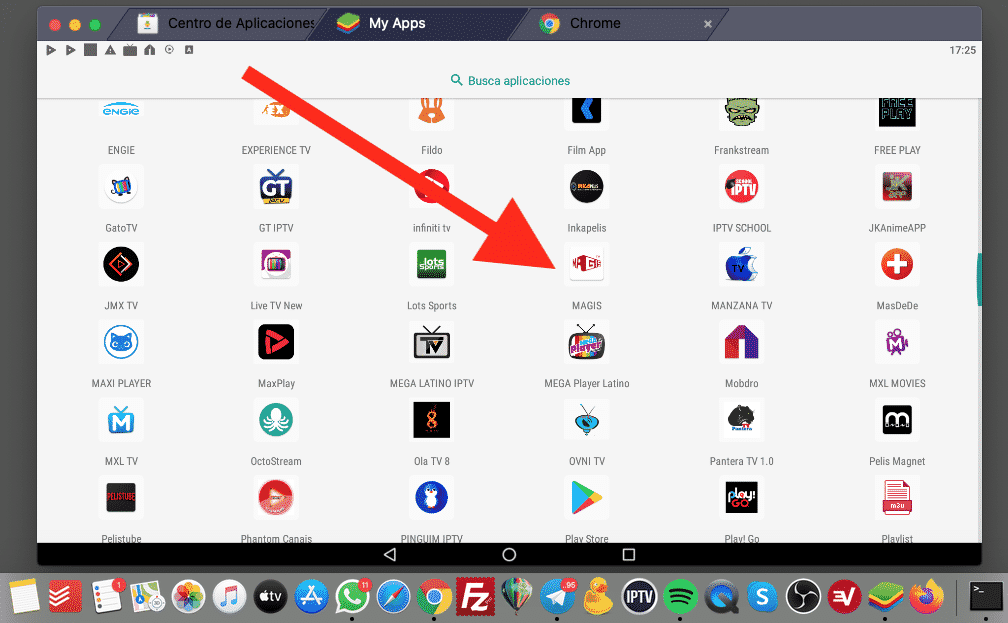Launch the Fildo app

point(431,110)
